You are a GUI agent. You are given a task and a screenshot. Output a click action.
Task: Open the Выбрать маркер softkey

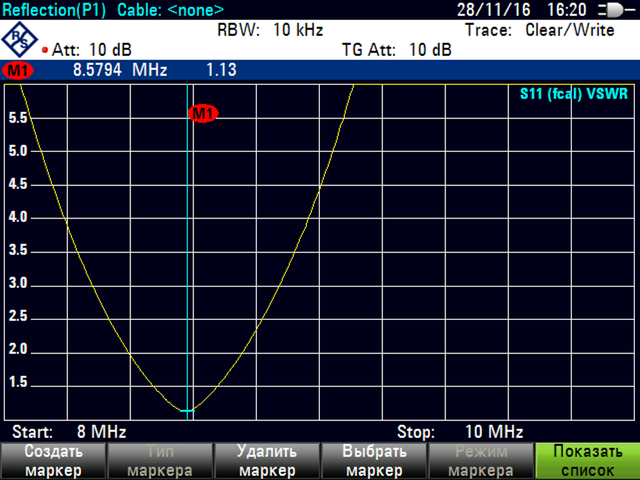[x=373, y=461]
